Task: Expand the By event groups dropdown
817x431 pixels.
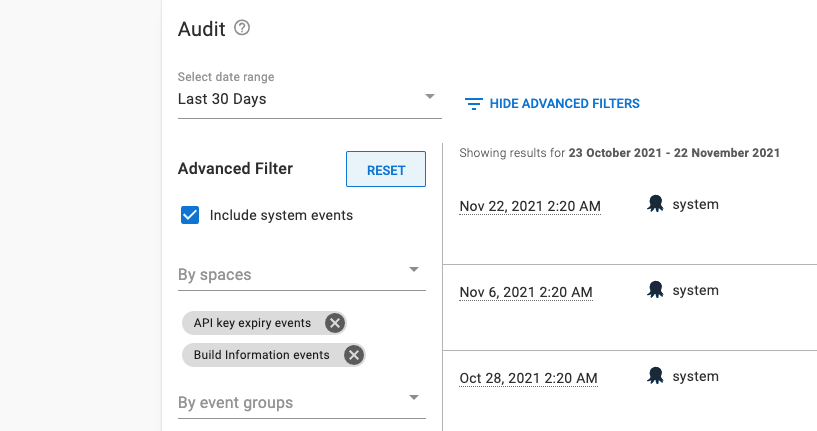Action: click(x=302, y=402)
